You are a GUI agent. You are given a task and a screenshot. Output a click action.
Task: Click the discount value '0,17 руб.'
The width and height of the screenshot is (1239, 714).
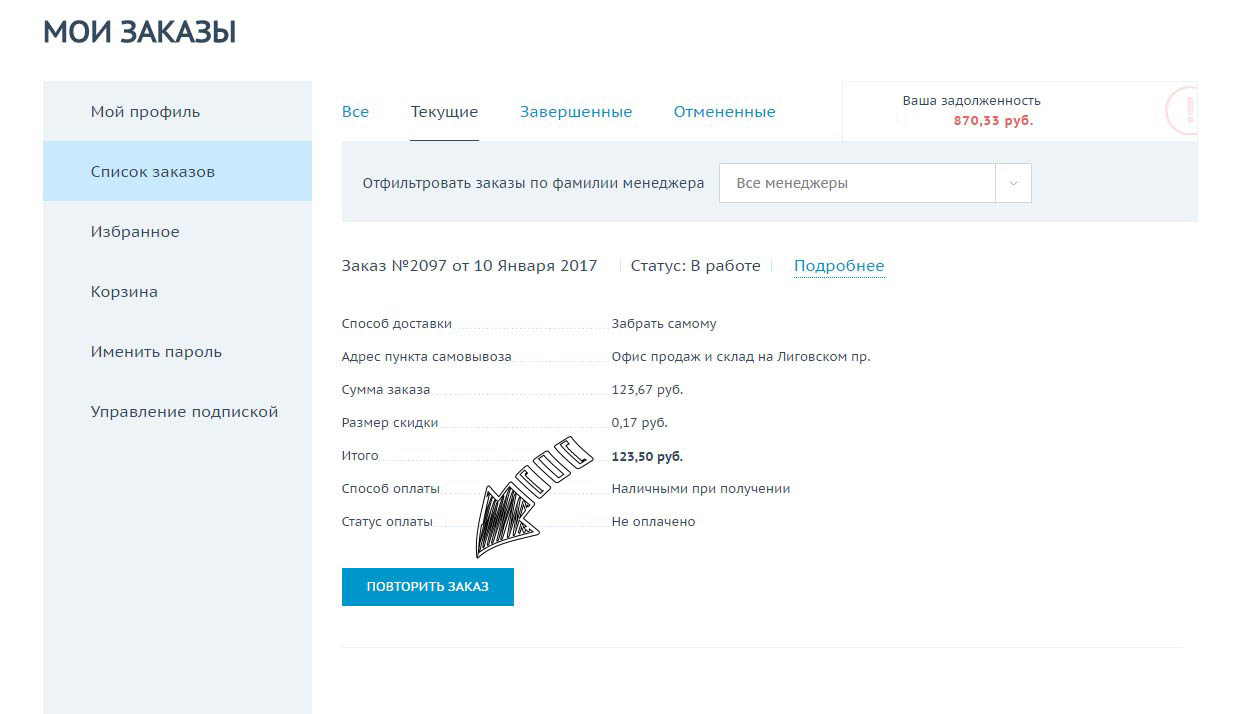[x=639, y=423]
